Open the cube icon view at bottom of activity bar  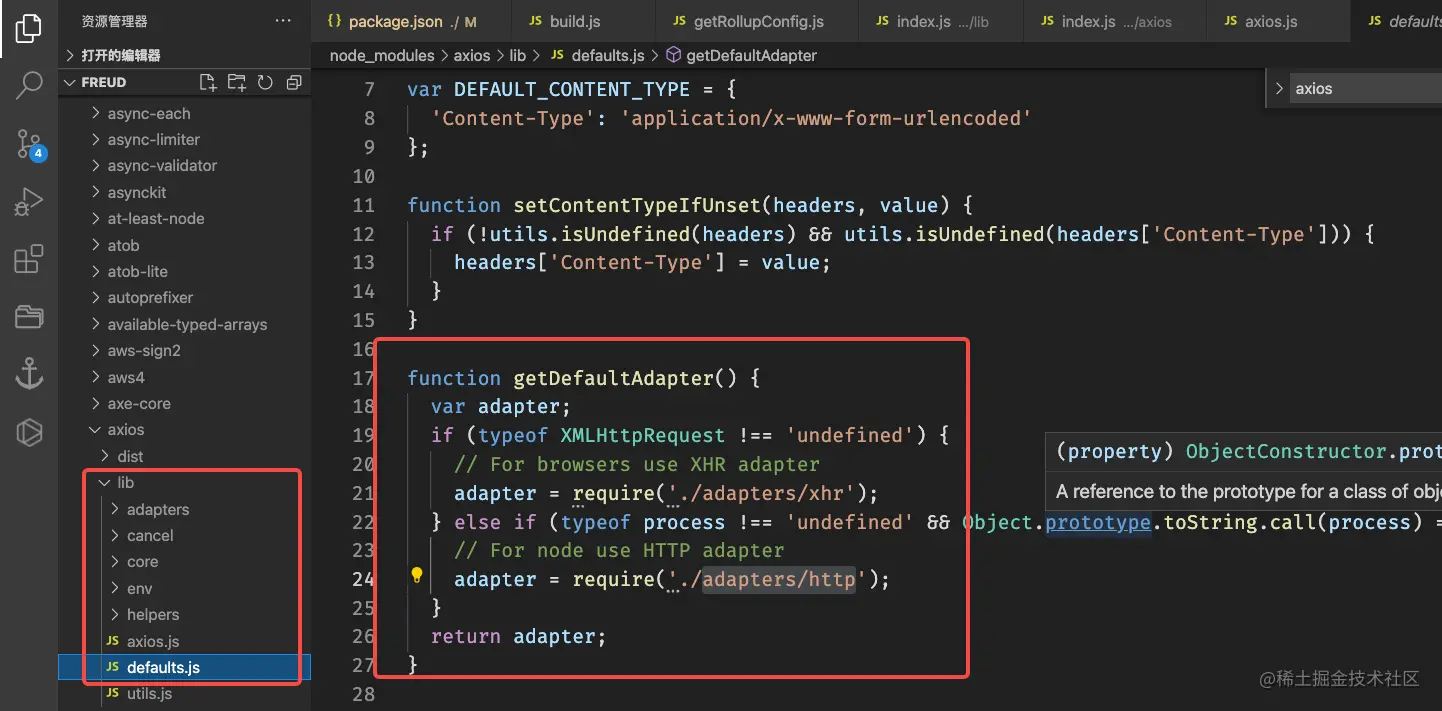[x=29, y=433]
